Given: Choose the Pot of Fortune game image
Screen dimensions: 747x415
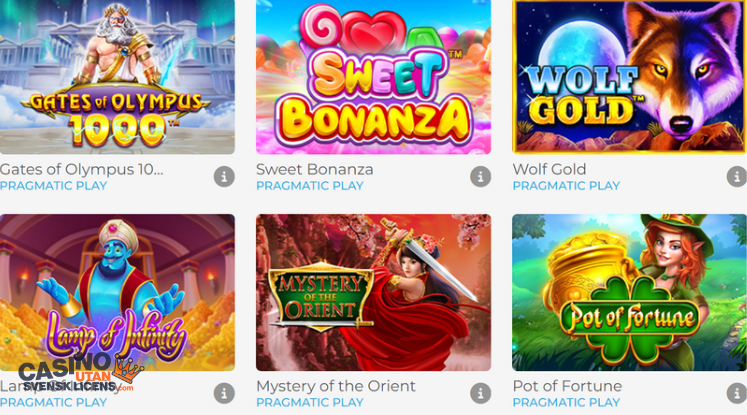Looking at the screenshot, I should 629,293.
